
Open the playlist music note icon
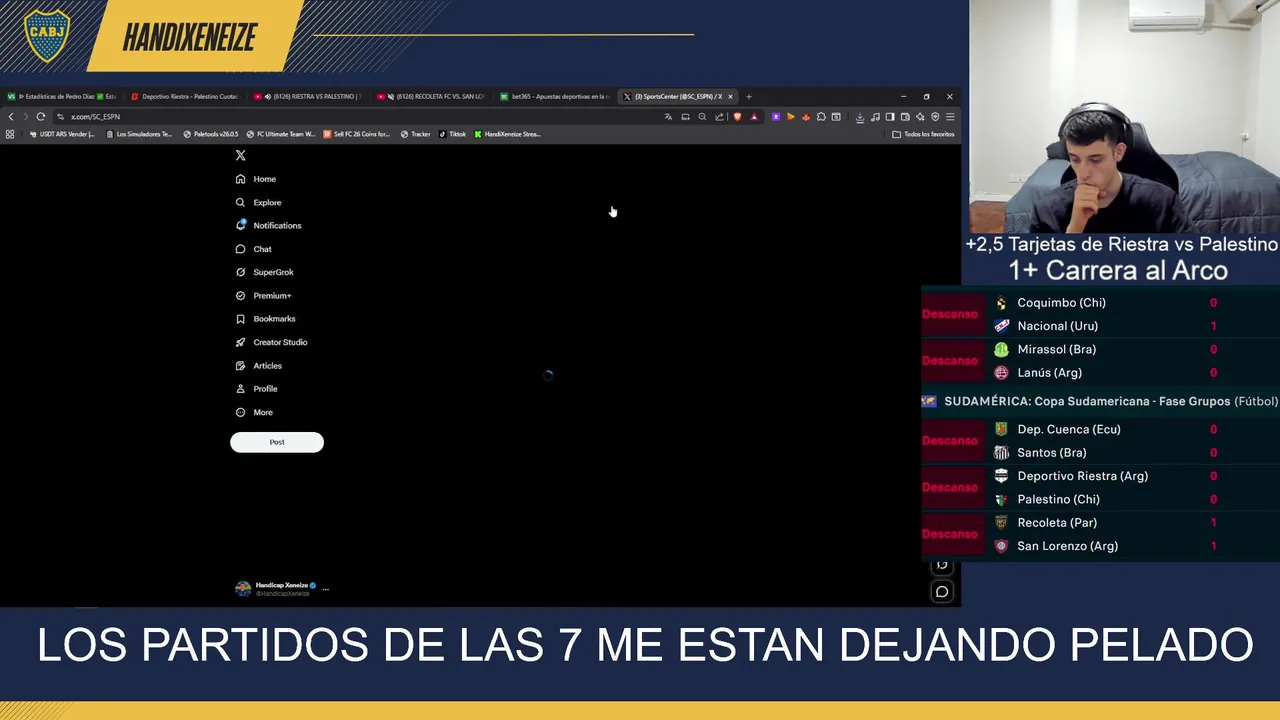pyautogui.click(x=875, y=117)
